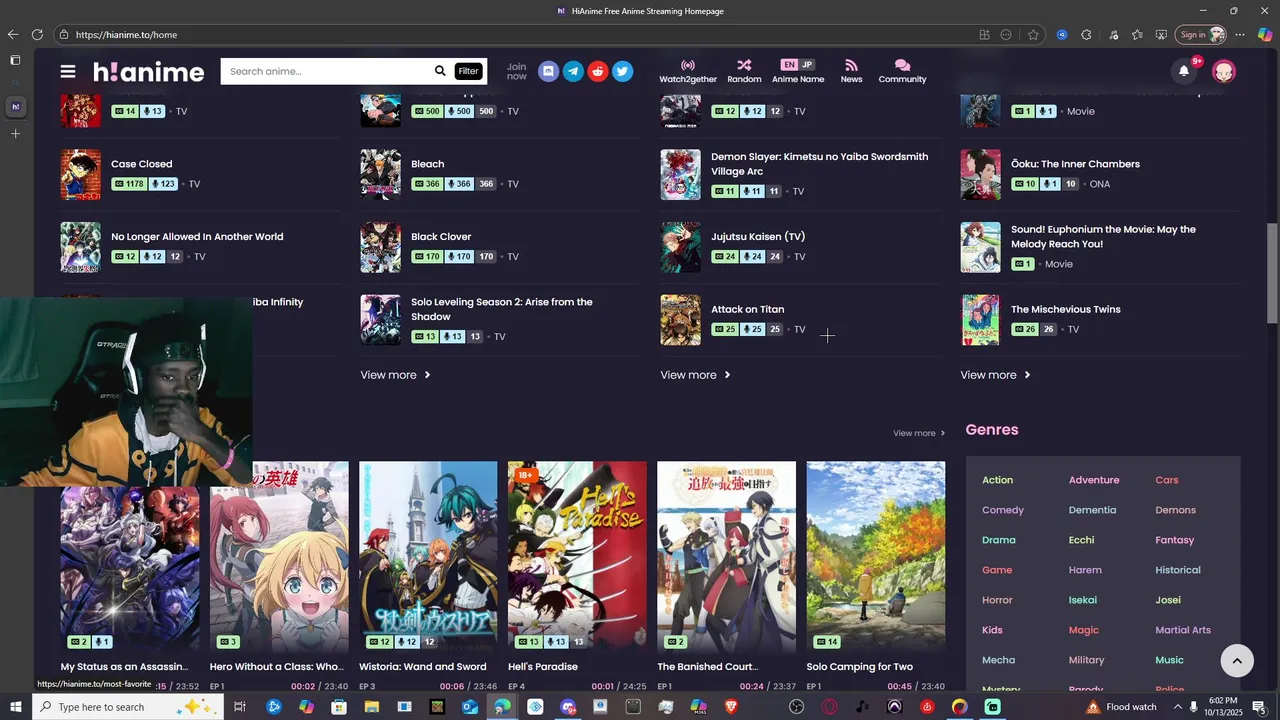Click View more under The Mischievous Twins column

tap(995, 375)
